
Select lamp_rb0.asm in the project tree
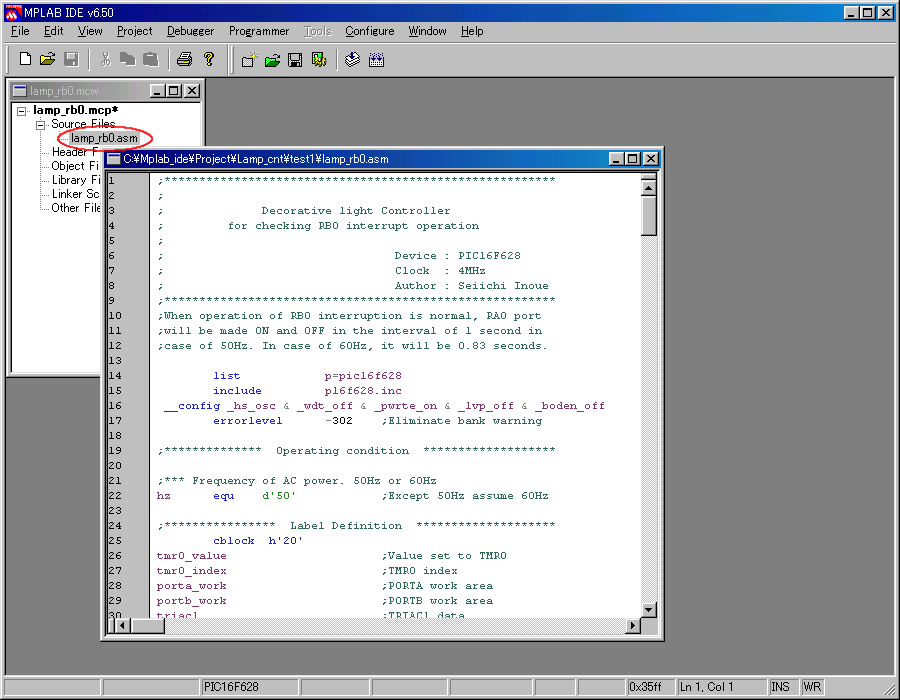[104, 138]
